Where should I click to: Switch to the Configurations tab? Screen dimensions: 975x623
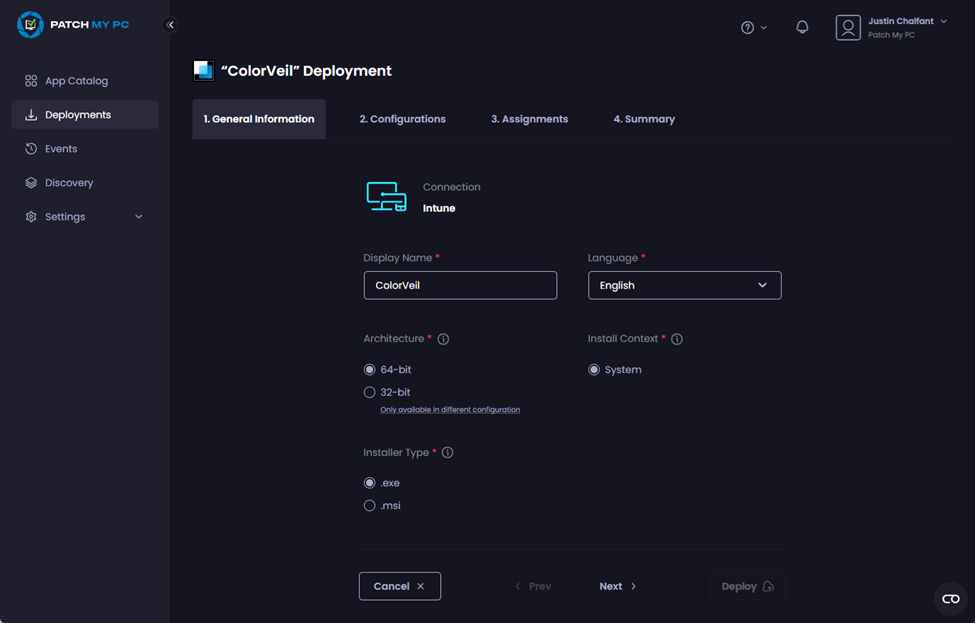click(402, 118)
